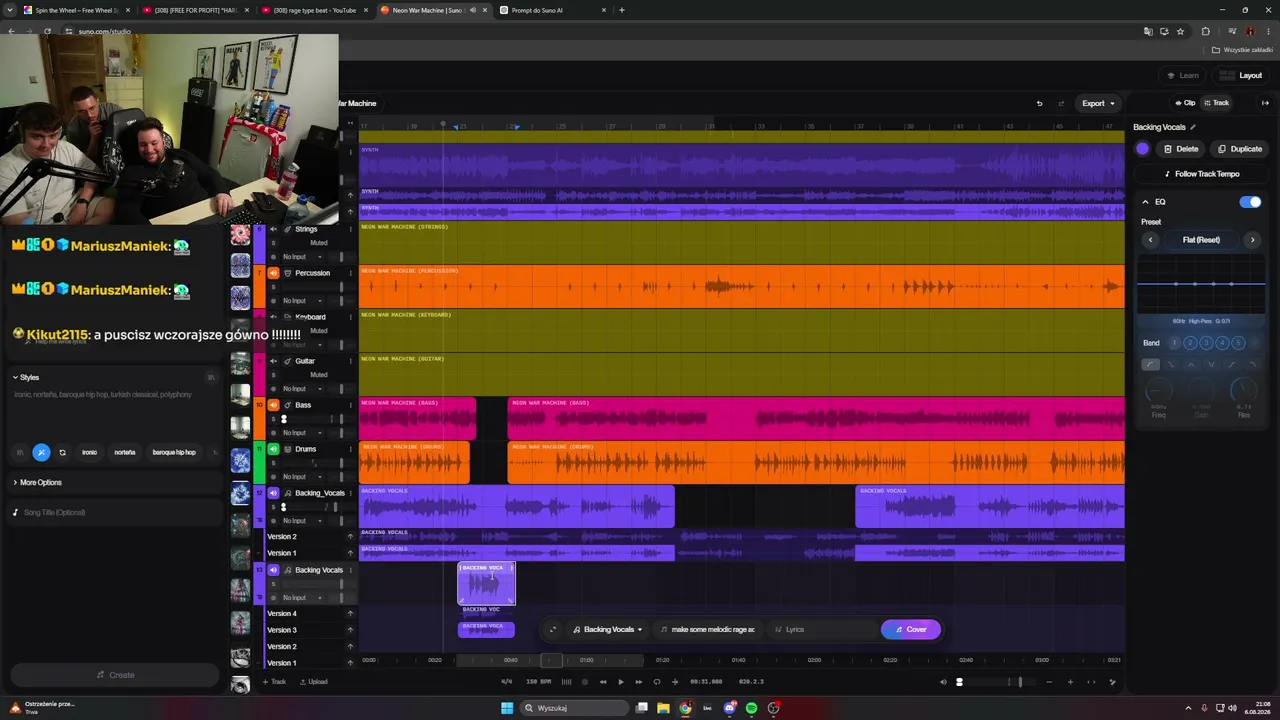This screenshot has width=1280, height=720.
Task: Rewind the playback
Action: tap(603, 682)
